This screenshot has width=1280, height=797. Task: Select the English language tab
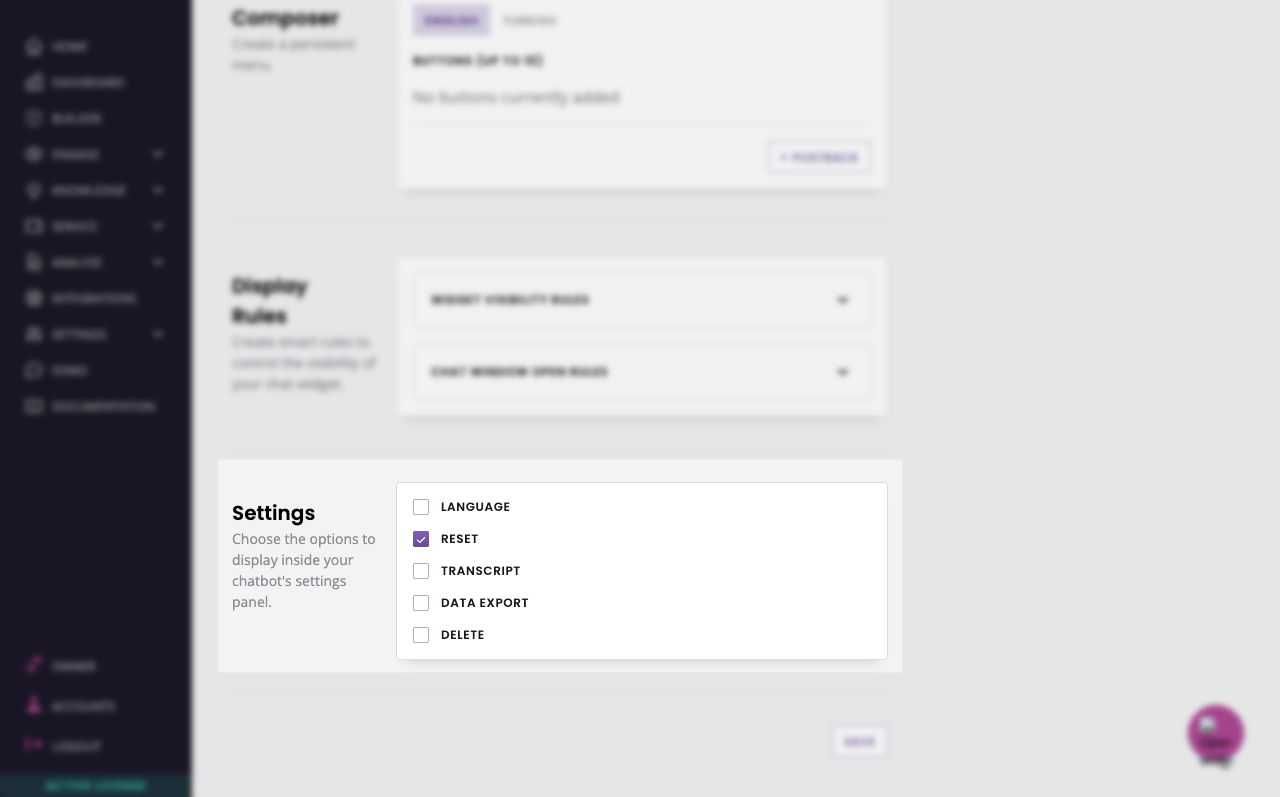[x=450, y=20]
